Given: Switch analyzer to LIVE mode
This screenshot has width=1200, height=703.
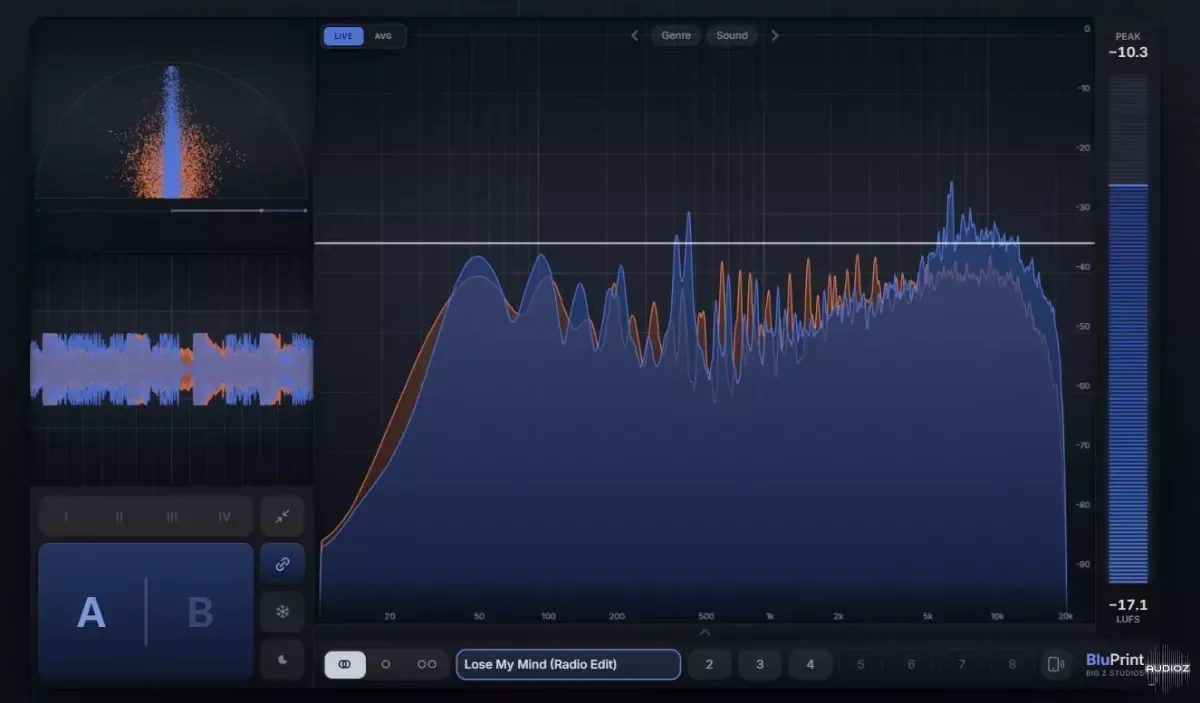Looking at the screenshot, I should click(x=344, y=36).
